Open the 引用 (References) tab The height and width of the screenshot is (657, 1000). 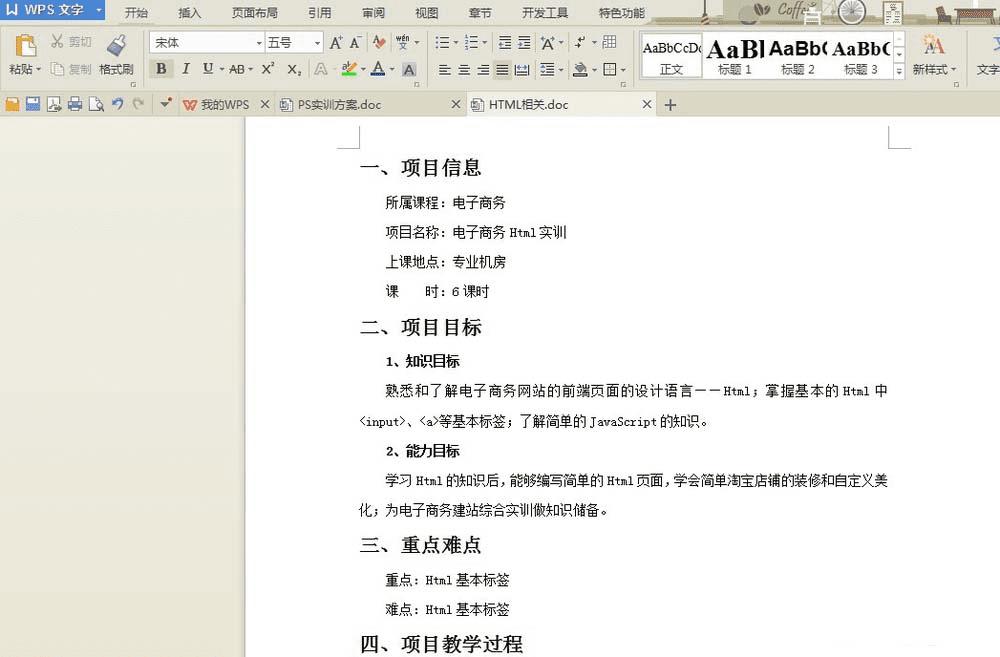coord(320,13)
